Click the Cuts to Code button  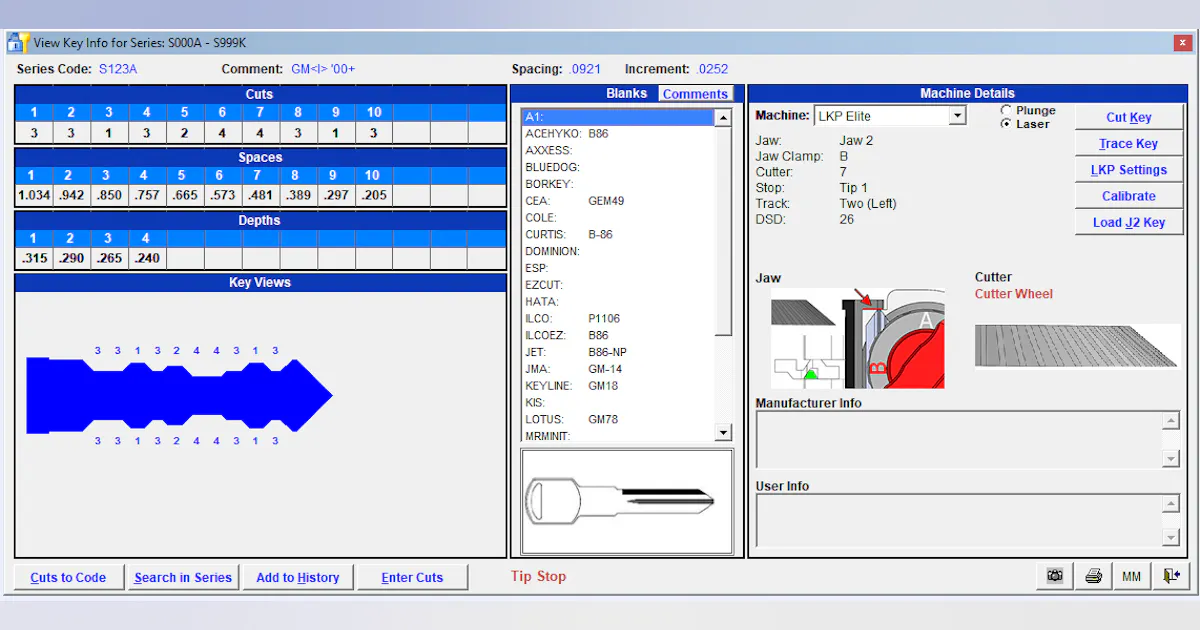68,577
